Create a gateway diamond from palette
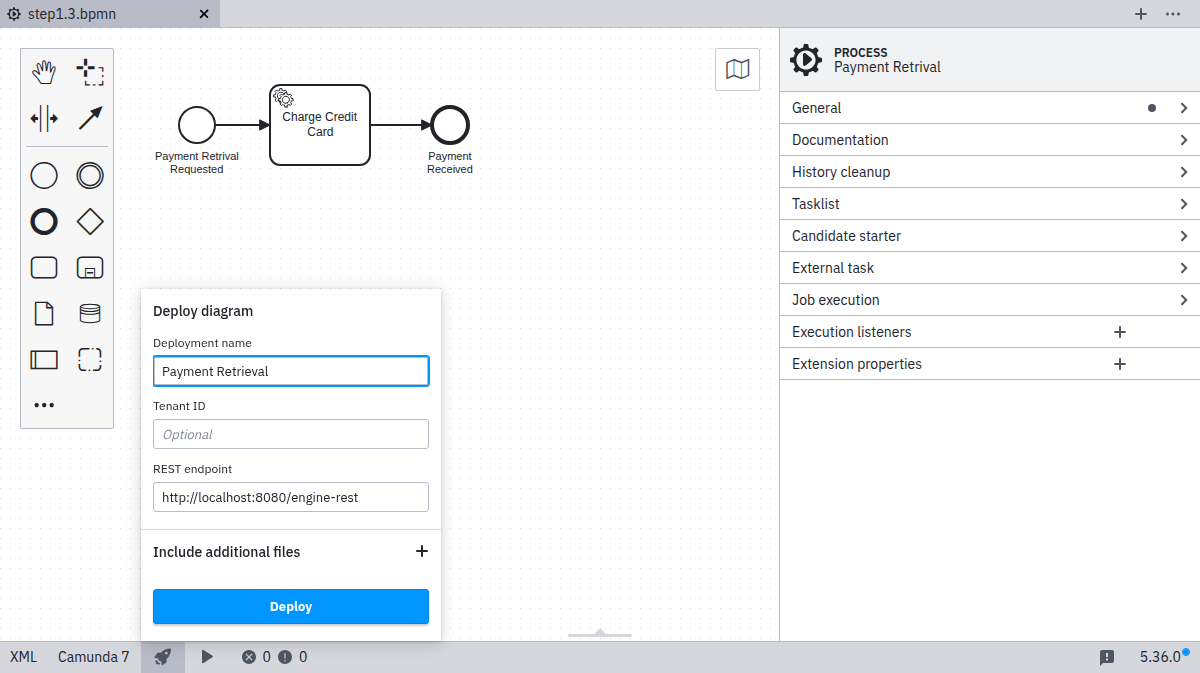The image size is (1200, 673). point(90,221)
